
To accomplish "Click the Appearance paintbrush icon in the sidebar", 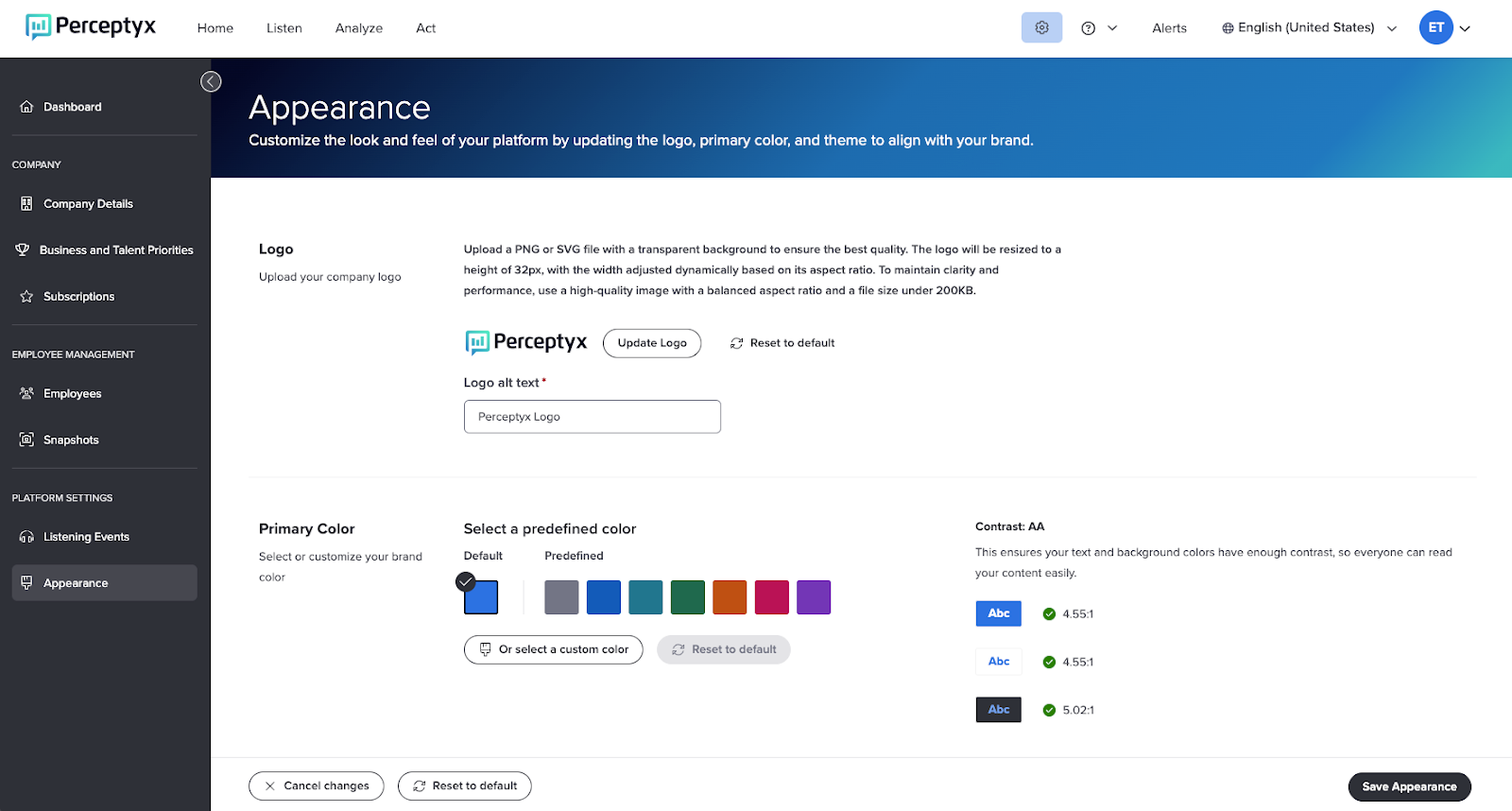I will click(x=26, y=582).
